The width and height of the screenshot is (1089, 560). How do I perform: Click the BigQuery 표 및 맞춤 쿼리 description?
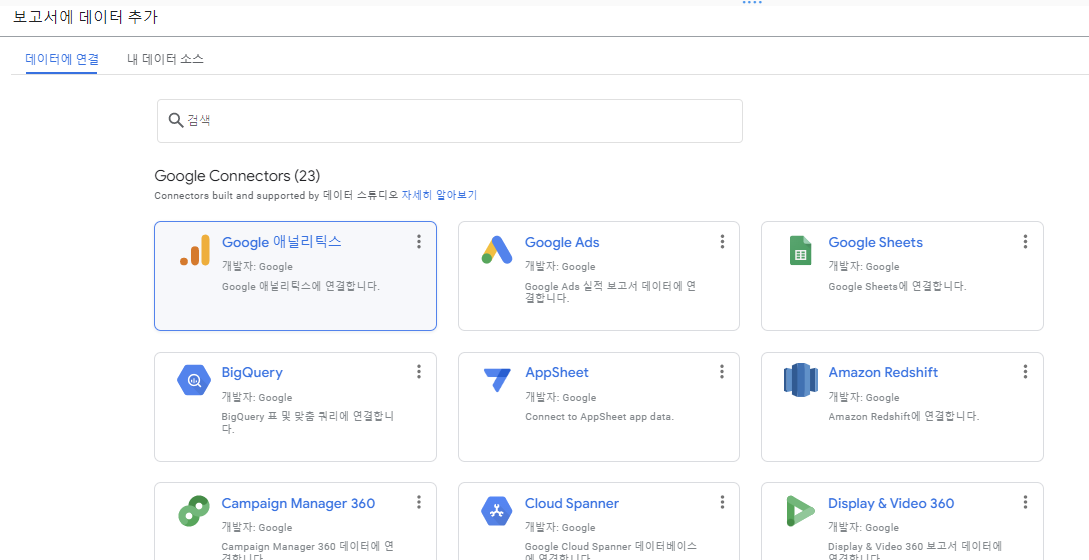[x=308, y=422]
